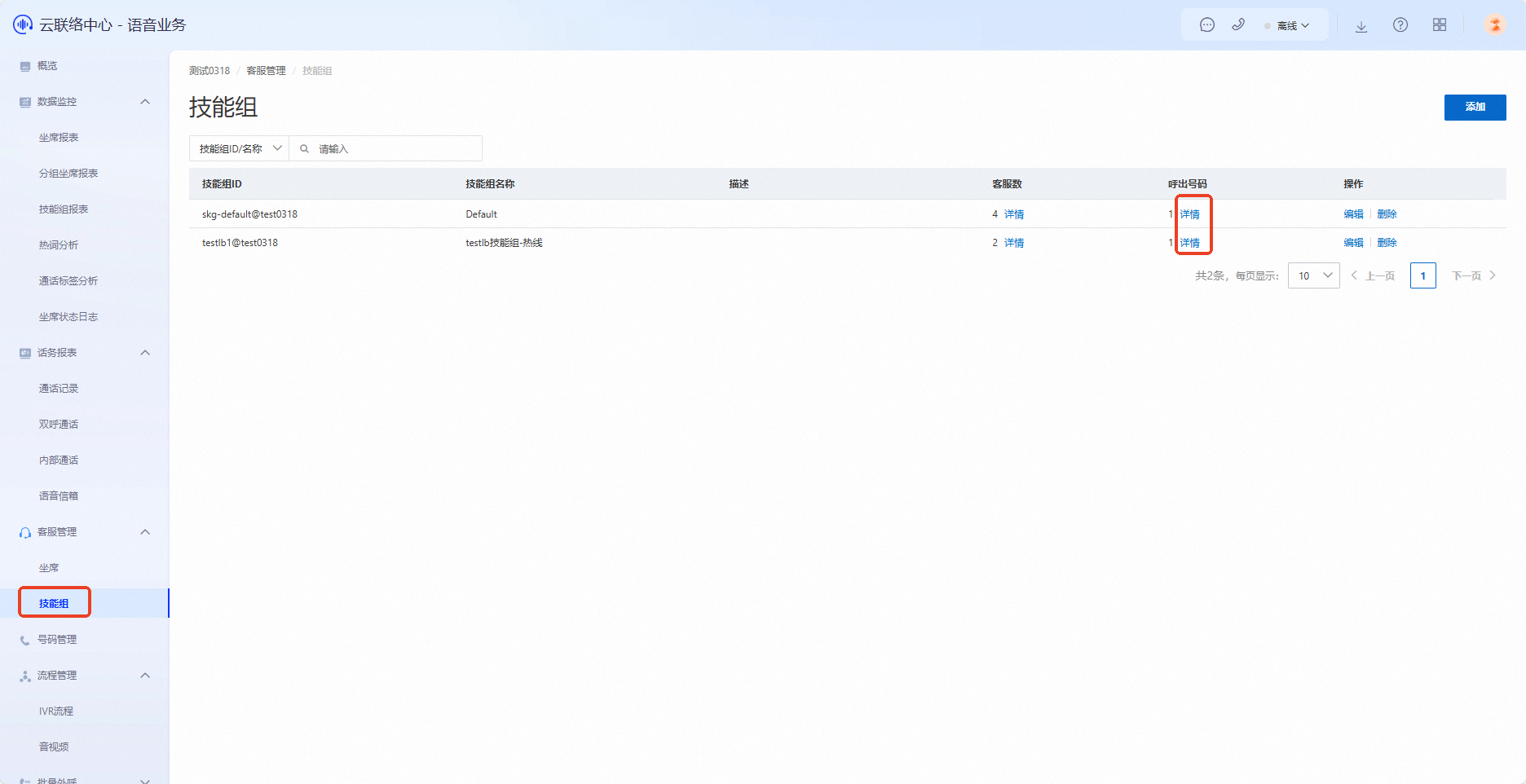The width and height of the screenshot is (1526, 784).
Task: Click the 流程管理 flow icon in sidebar
Action: point(25,676)
